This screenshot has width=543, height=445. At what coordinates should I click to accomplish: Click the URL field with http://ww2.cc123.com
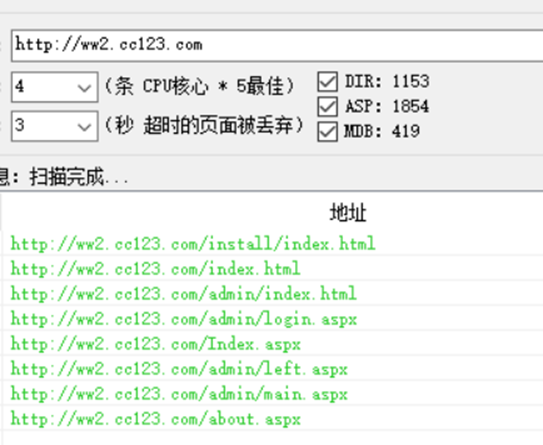tap(277, 46)
